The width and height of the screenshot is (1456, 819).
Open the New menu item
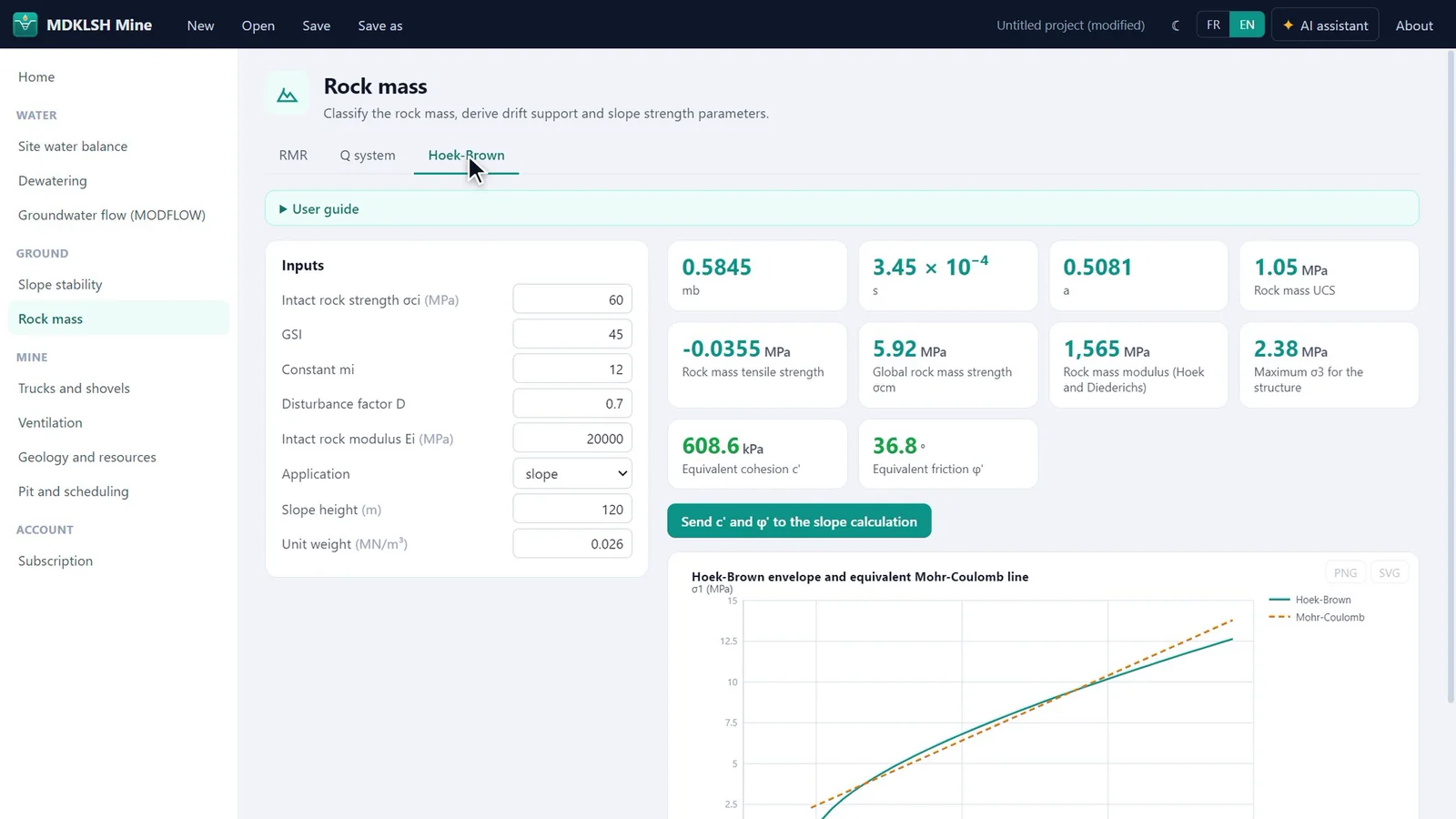[200, 25]
